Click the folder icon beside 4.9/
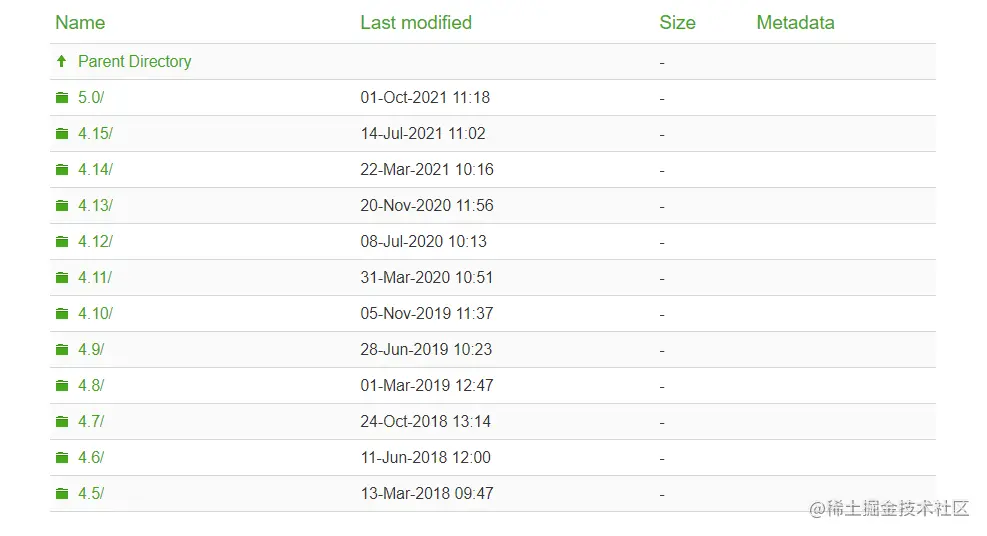Image resolution: width=987 pixels, height=536 pixels. pyautogui.click(x=62, y=349)
